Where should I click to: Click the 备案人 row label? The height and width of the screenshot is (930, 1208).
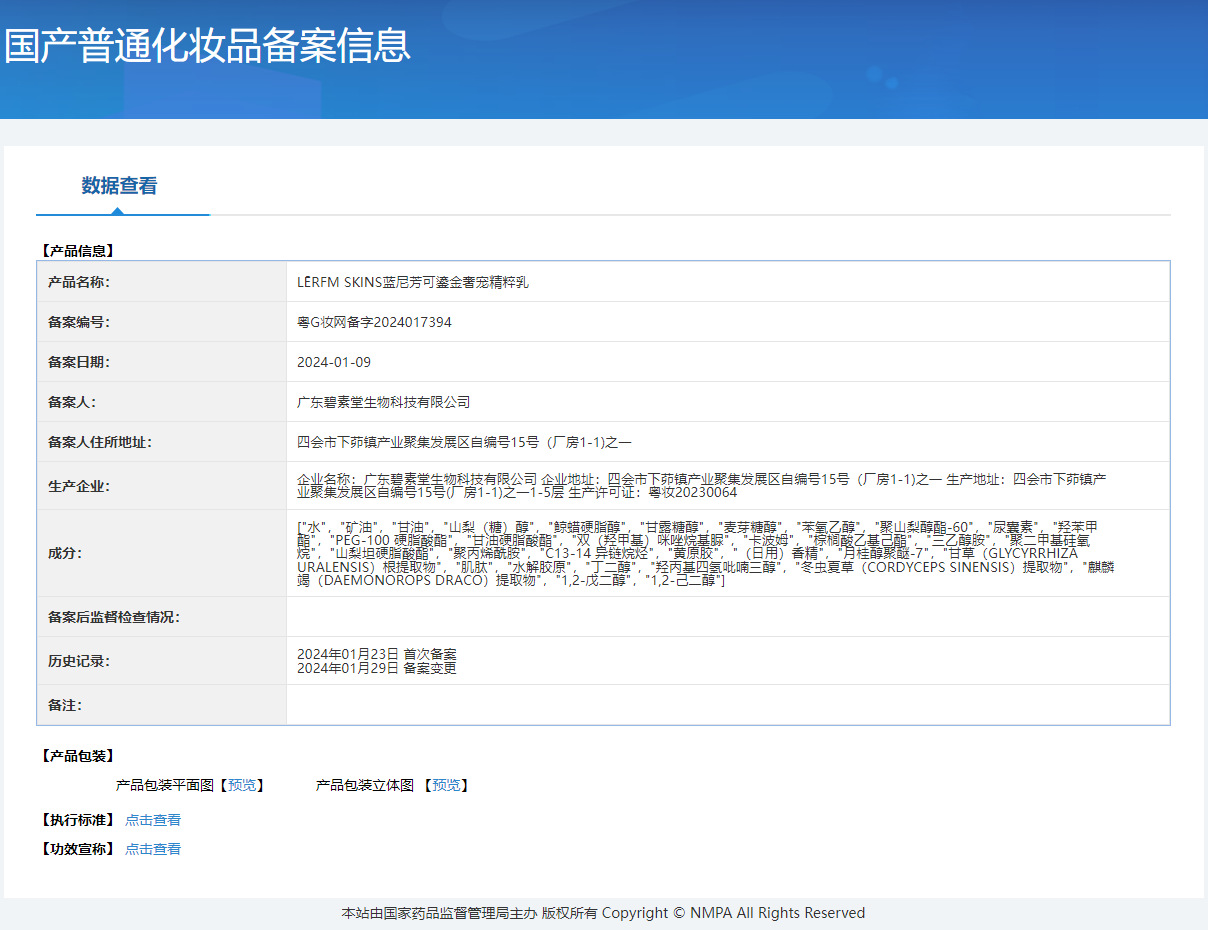pyautogui.click(x=72, y=402)
